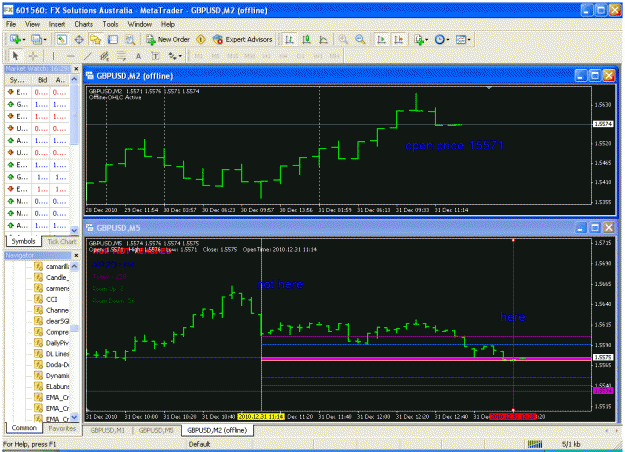
Task: Open the Data Window toolbar icon
Action: point(79,39)
